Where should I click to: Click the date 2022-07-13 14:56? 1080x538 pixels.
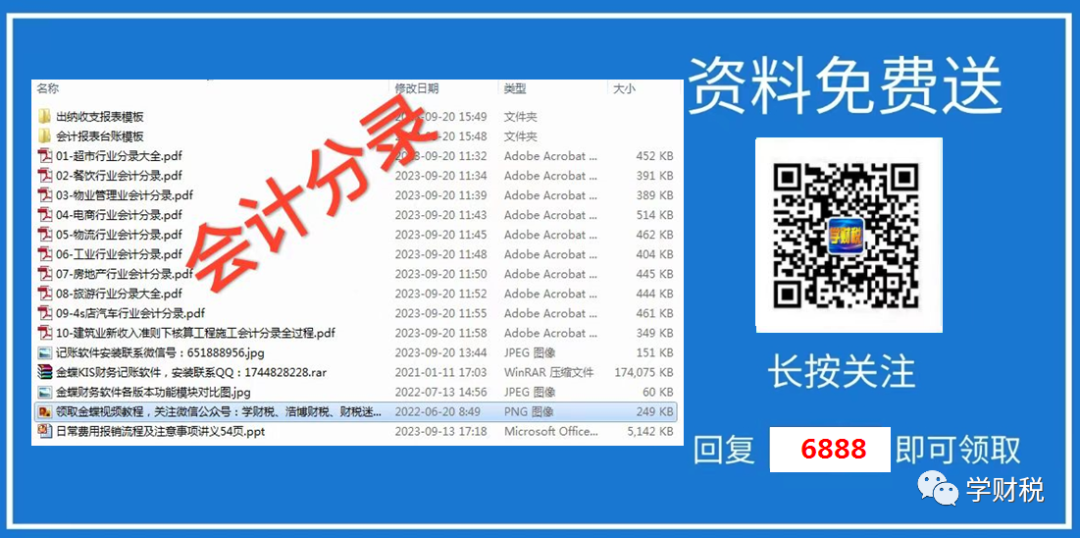pyautogui.click(x=441, y=392)
